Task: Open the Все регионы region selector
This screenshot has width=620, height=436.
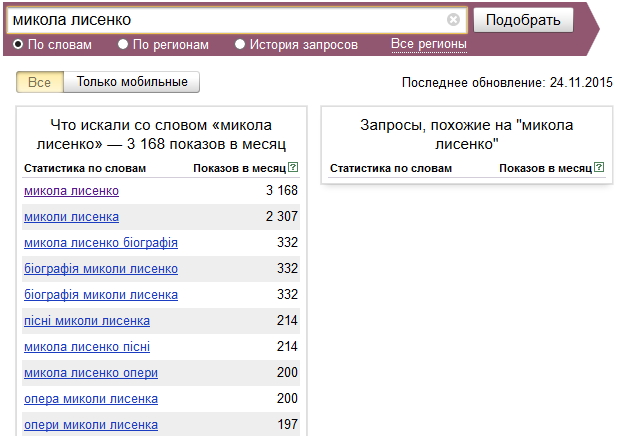Action: tap(429, 44)
